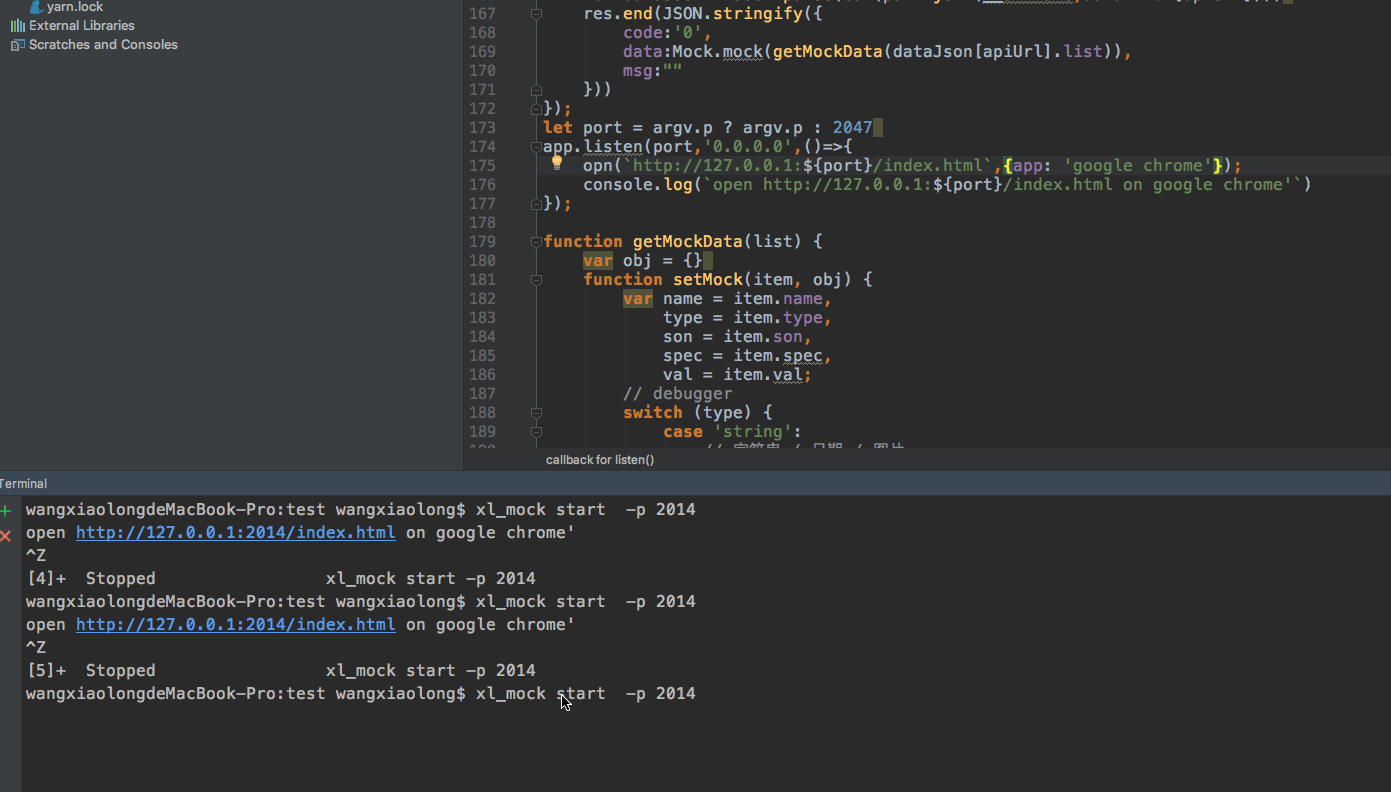Click 'val = item.val;' on line 186
1391x792 pixels.
(x=737, y=375)
